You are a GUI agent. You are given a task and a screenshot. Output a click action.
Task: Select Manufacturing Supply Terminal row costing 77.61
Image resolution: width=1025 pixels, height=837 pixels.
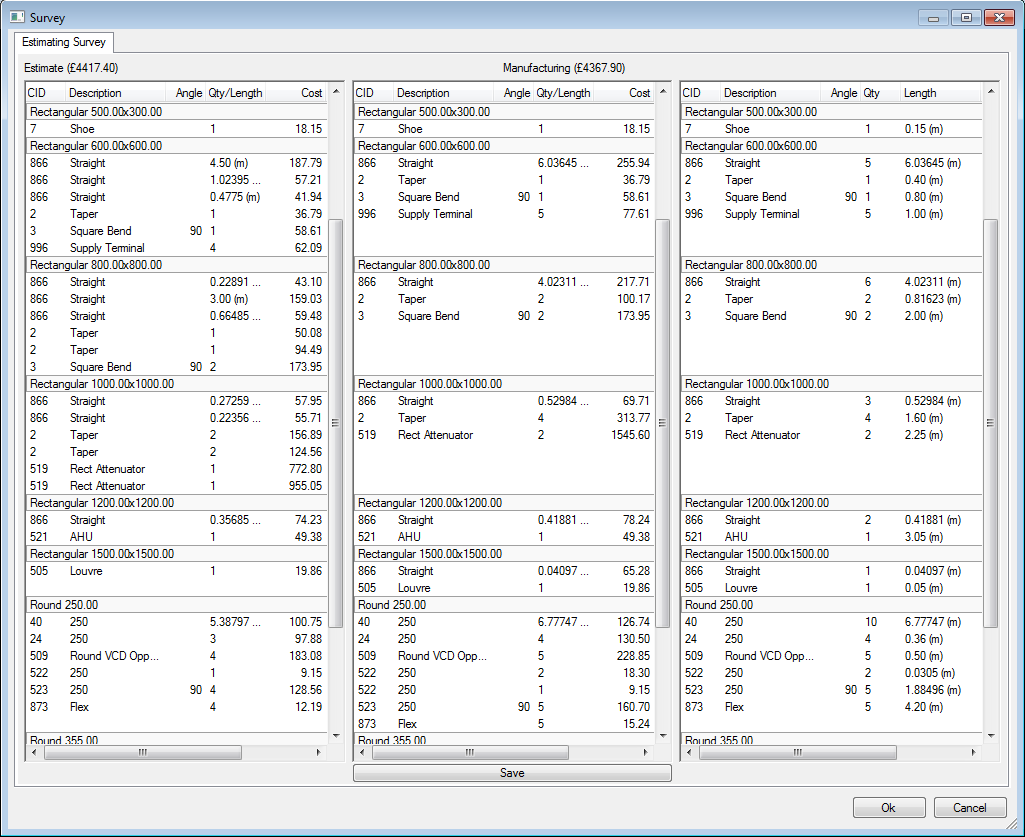pos(504,214)
